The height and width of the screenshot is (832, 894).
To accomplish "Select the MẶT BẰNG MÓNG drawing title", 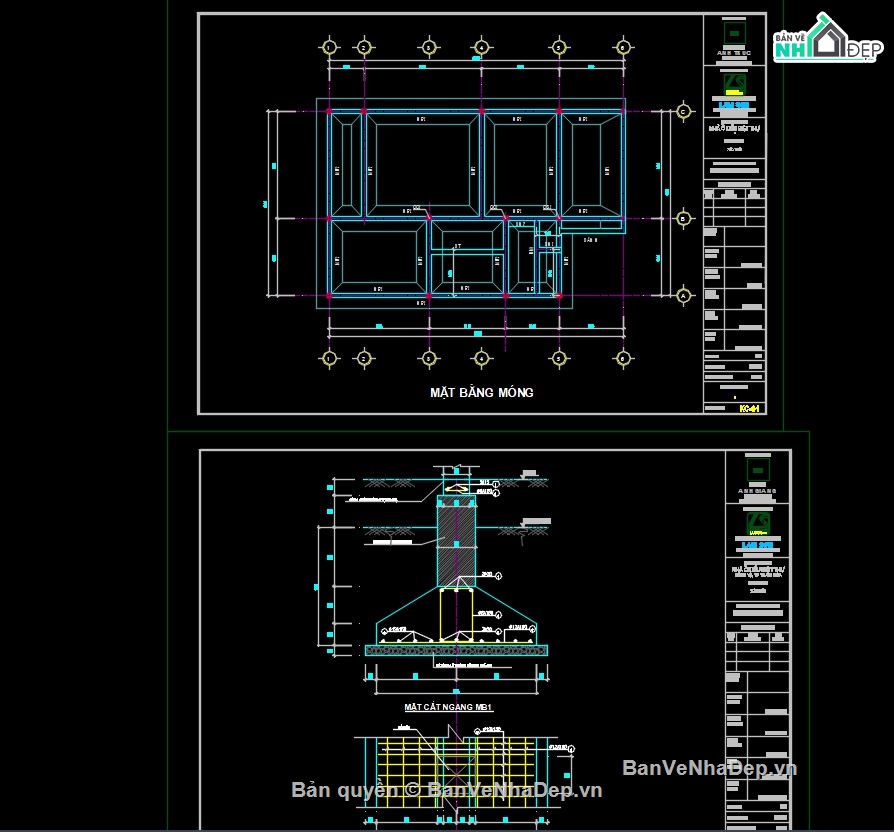I will (x=482, y=392).
